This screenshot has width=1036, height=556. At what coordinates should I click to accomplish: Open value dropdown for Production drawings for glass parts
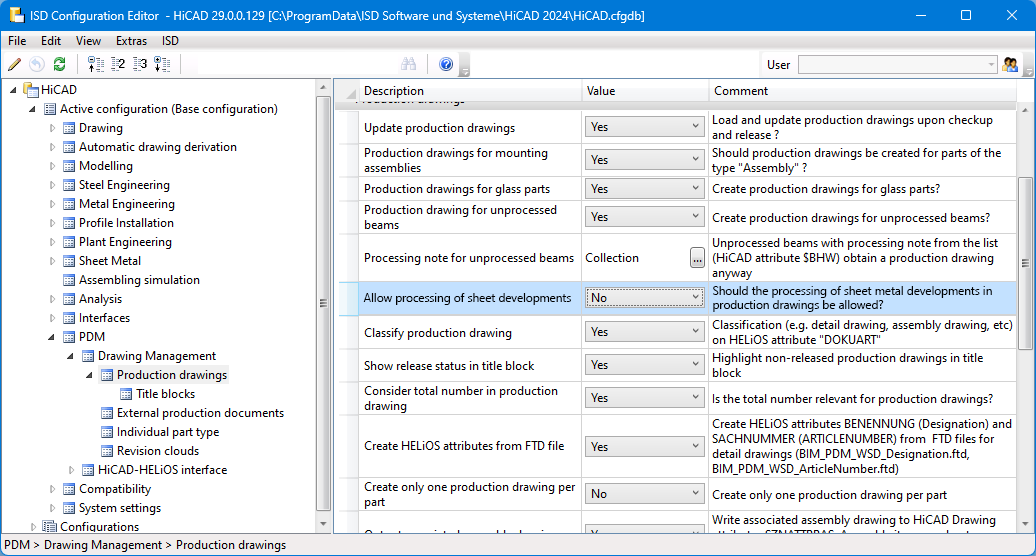(644, 189)
